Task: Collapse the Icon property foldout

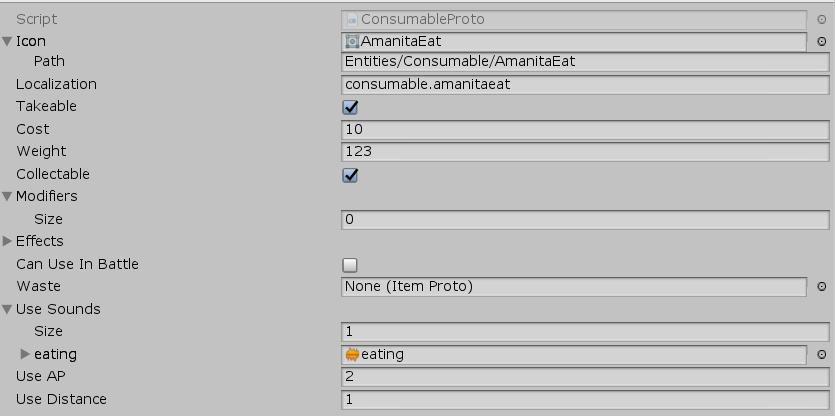Action: click(x=8, y=42)
